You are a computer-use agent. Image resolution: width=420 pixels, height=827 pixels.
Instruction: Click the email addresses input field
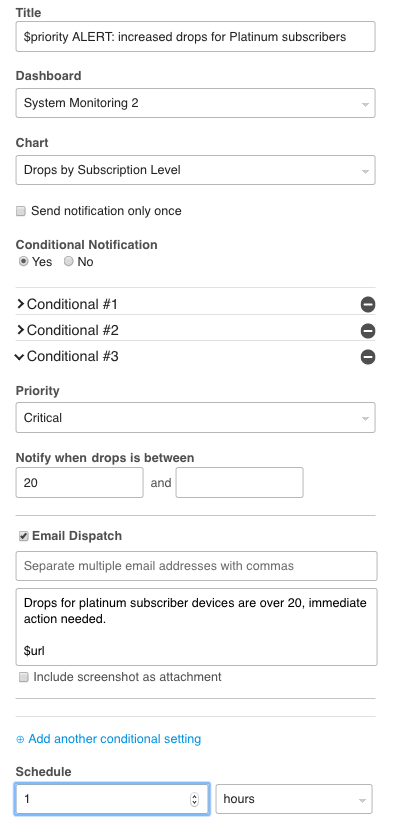(196, 566)
